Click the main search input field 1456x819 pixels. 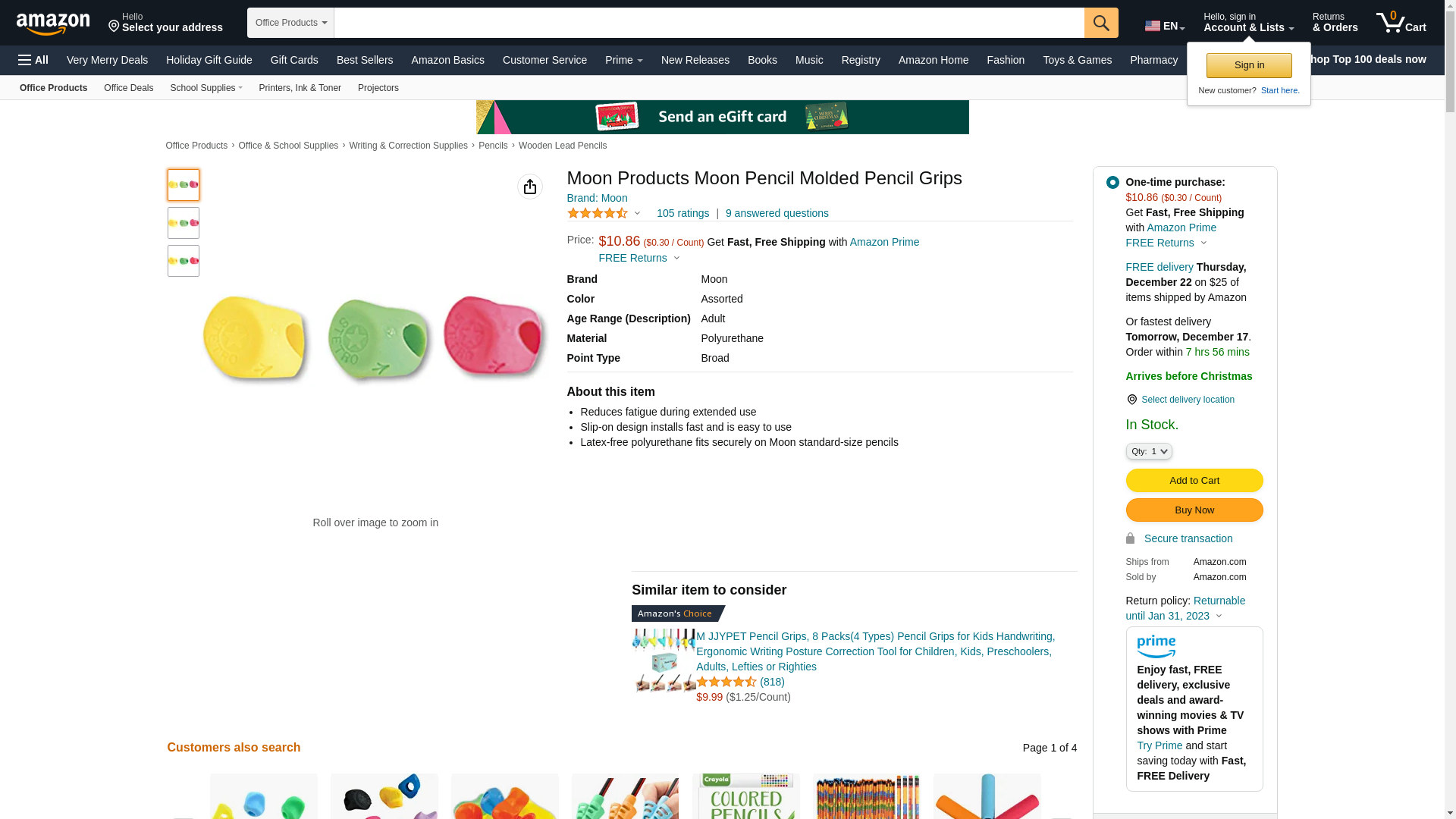708,23
